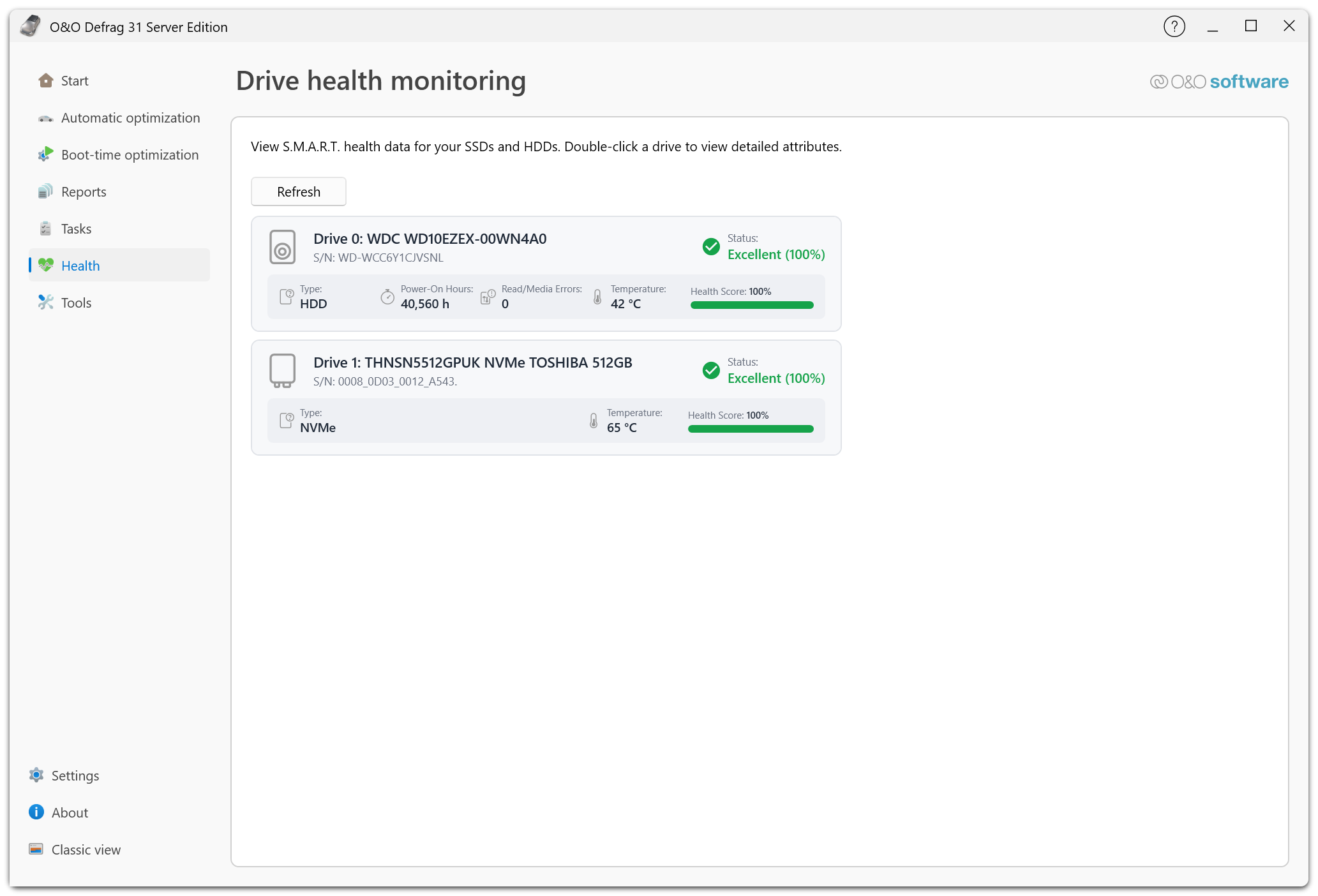Minimize the O&O Defrag window
The width and height of the screenshot is (1318, 896).
[1213, 26]
